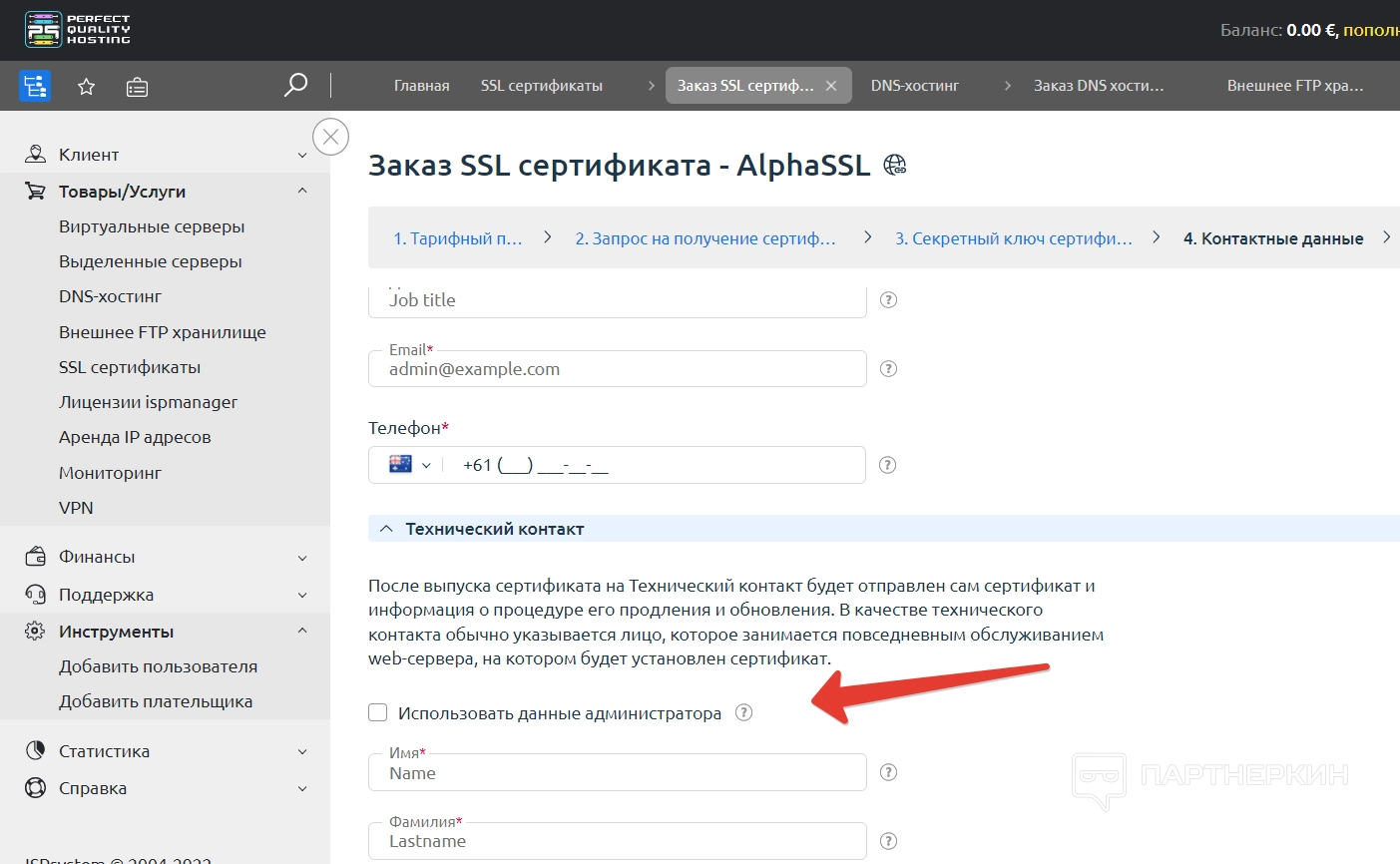
Task: Close the 'Заказ SSL сертиф…' tab
Action: [x=831, y=86]
